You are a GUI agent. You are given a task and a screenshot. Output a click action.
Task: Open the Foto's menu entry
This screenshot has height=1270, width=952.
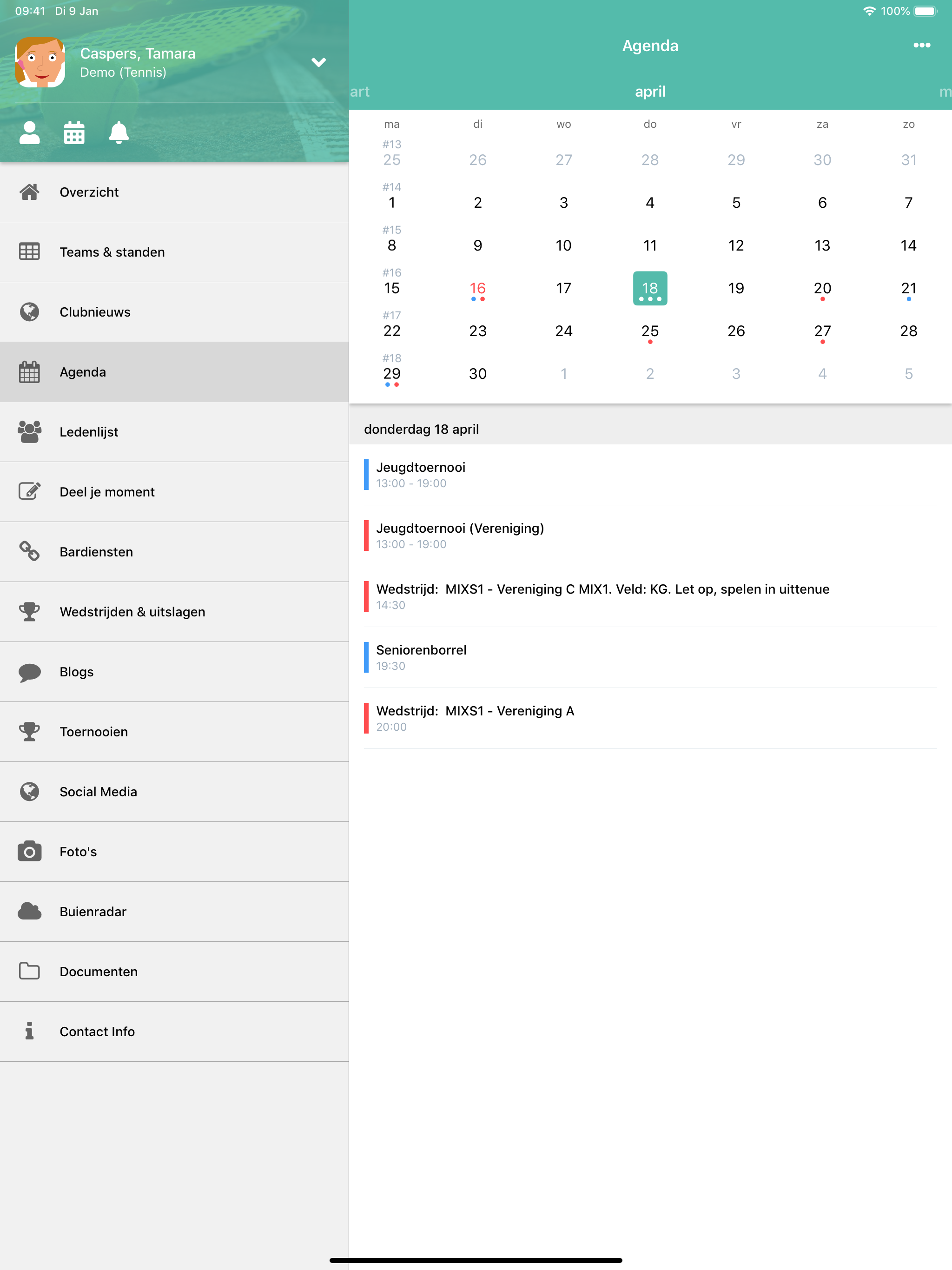[175, 852]
